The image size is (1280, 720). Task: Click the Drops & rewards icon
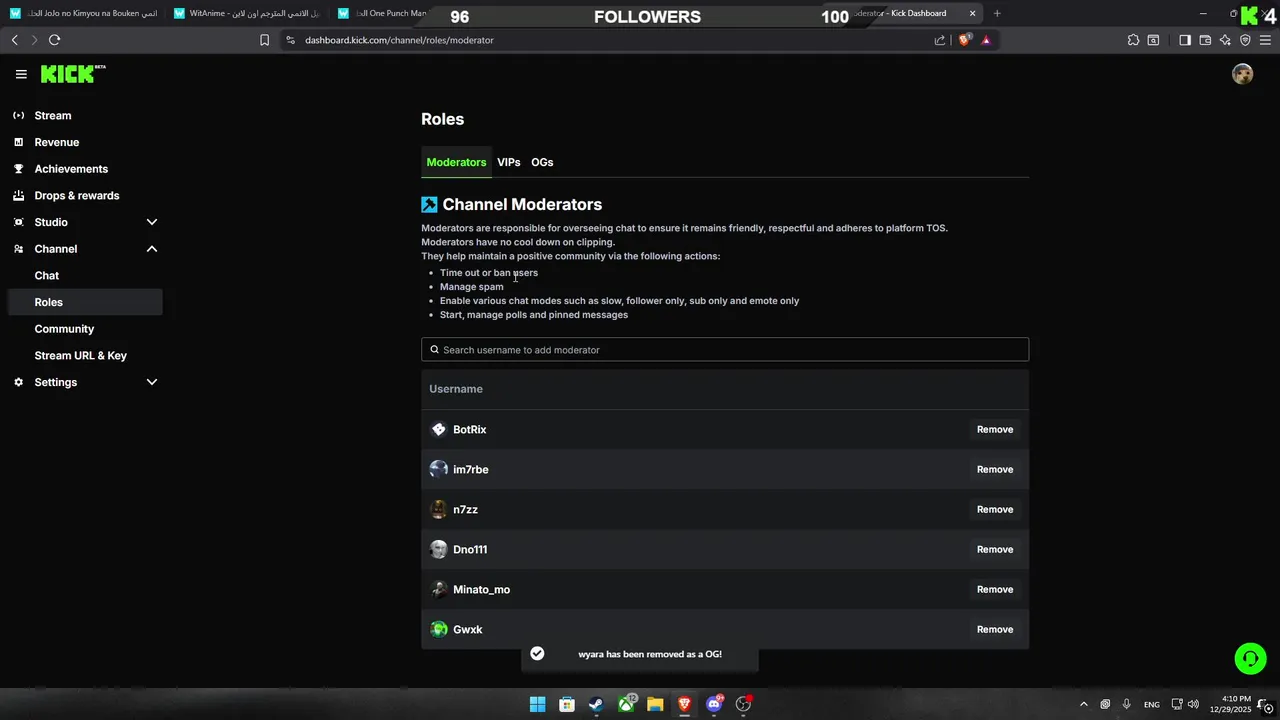pyautogui.click(x=18, y=195)
